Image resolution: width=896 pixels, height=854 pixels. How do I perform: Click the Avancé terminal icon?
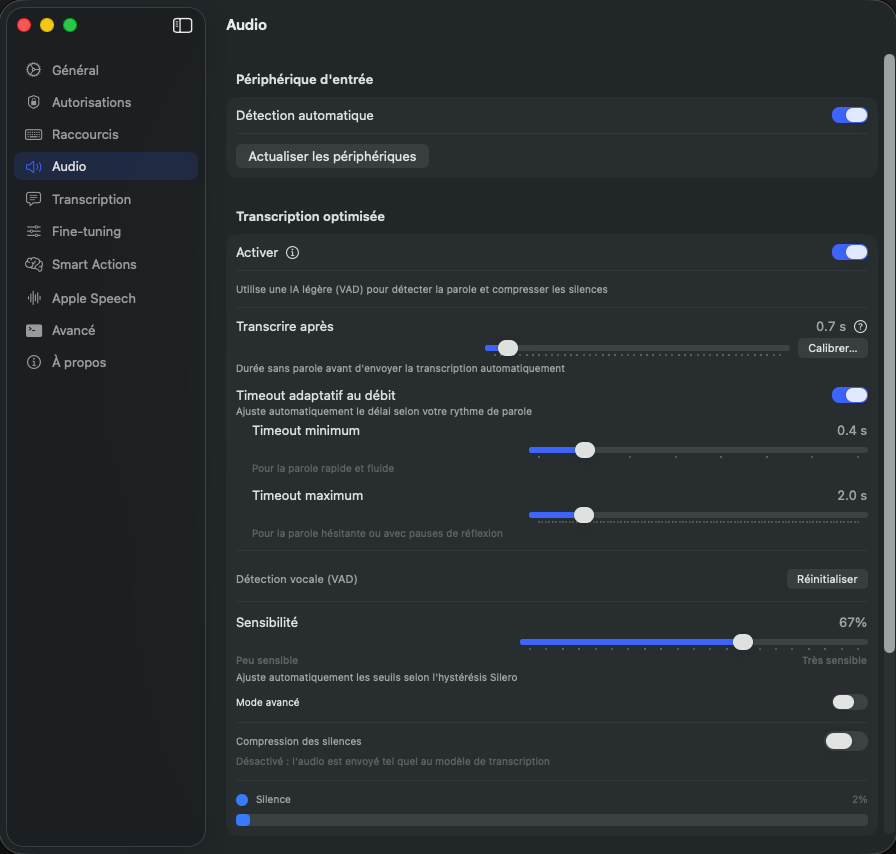click(34, 330)
